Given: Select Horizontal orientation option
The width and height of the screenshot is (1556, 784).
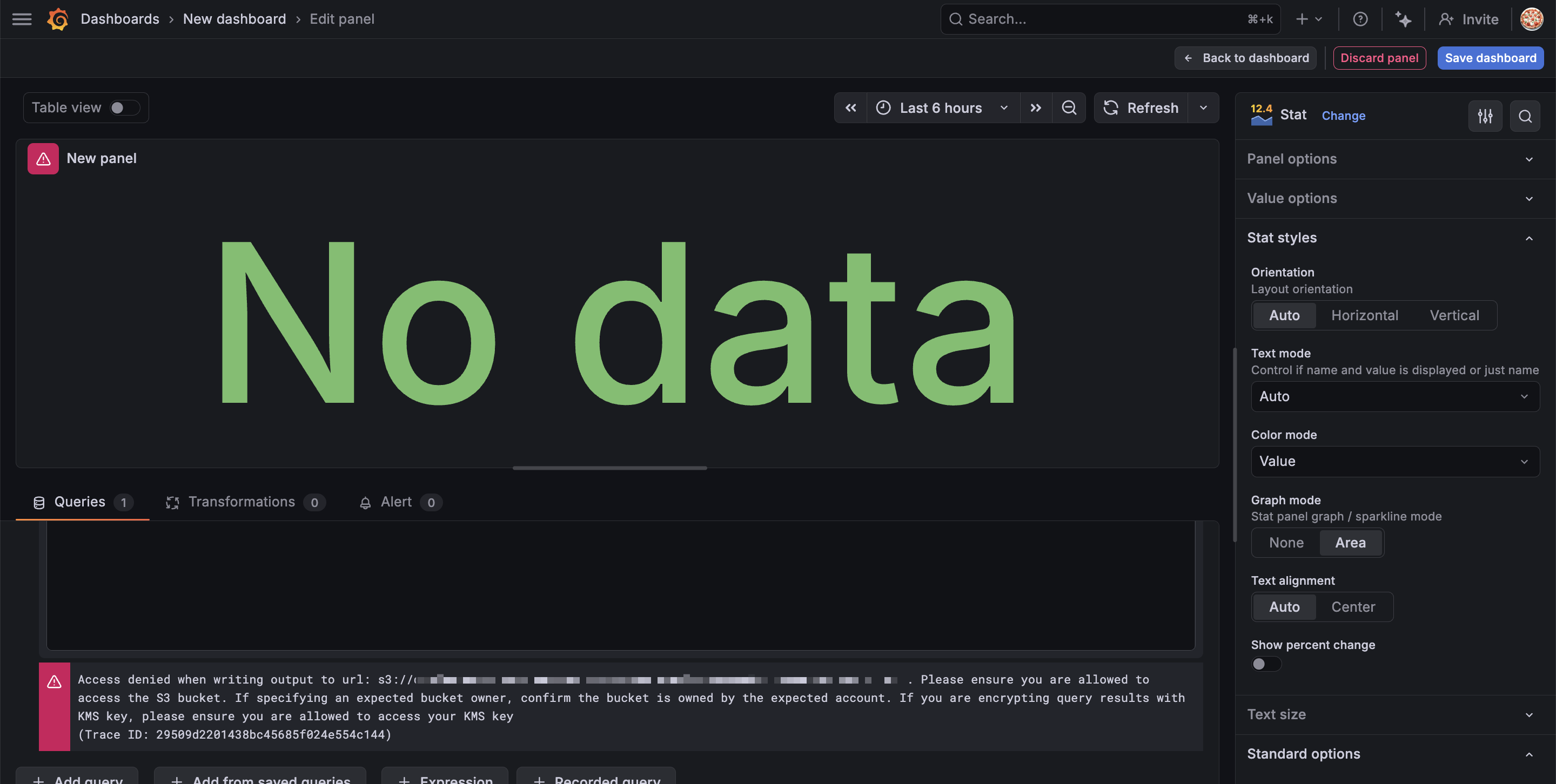Looking at the screenshot, I should pos(1364,316).
